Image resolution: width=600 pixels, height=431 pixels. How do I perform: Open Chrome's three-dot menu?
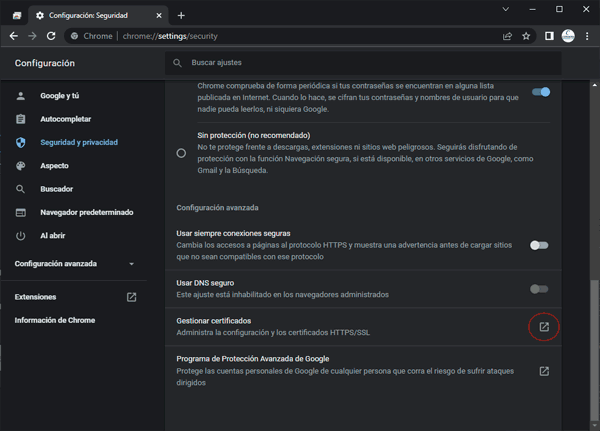coord(587,36)
